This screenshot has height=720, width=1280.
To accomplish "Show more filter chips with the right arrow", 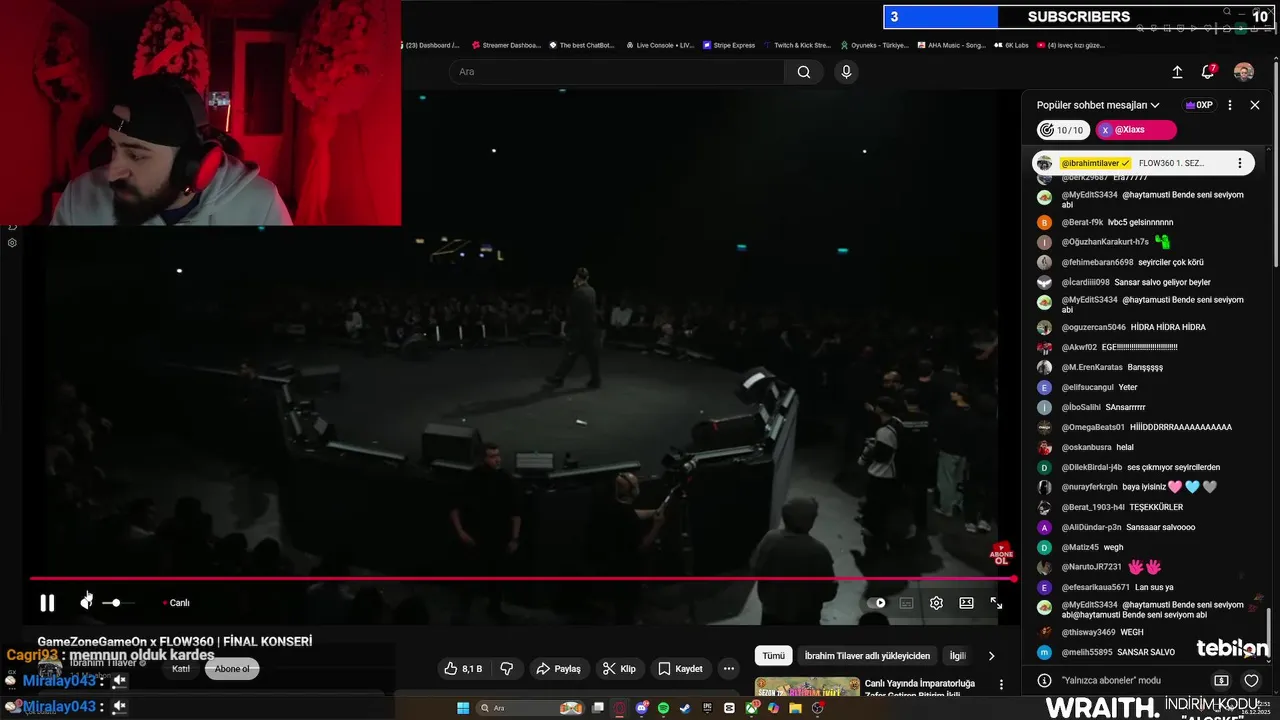I will tap(991, 656).
